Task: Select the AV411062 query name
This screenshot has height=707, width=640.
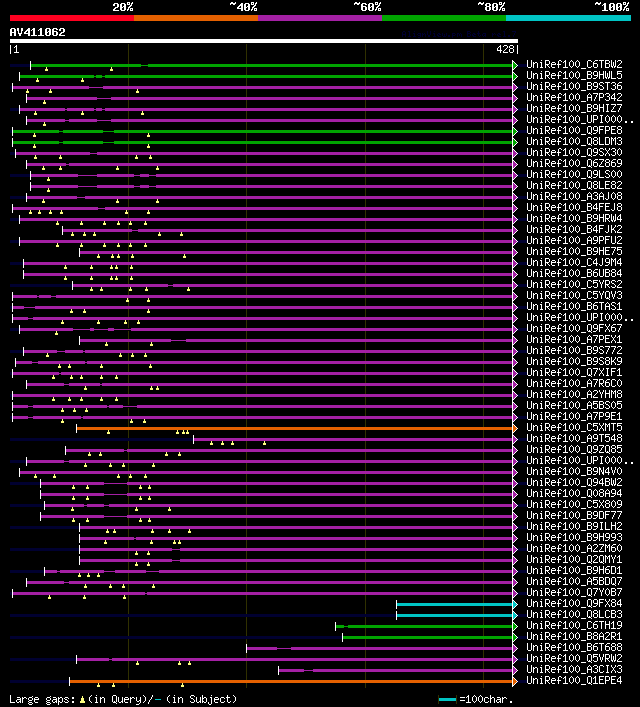Action: [37, 32]
